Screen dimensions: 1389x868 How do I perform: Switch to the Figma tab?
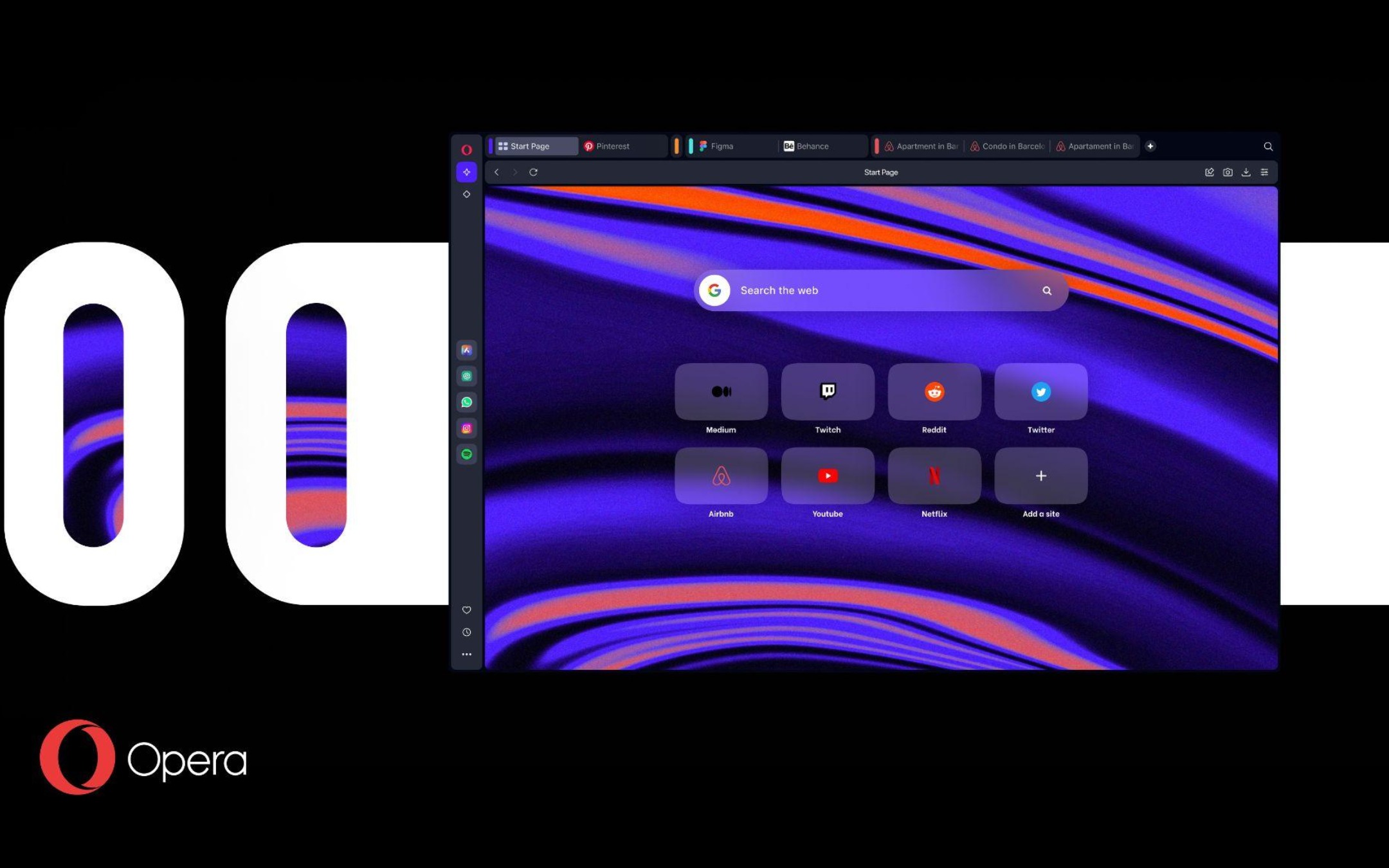click(x=722, y=146)
